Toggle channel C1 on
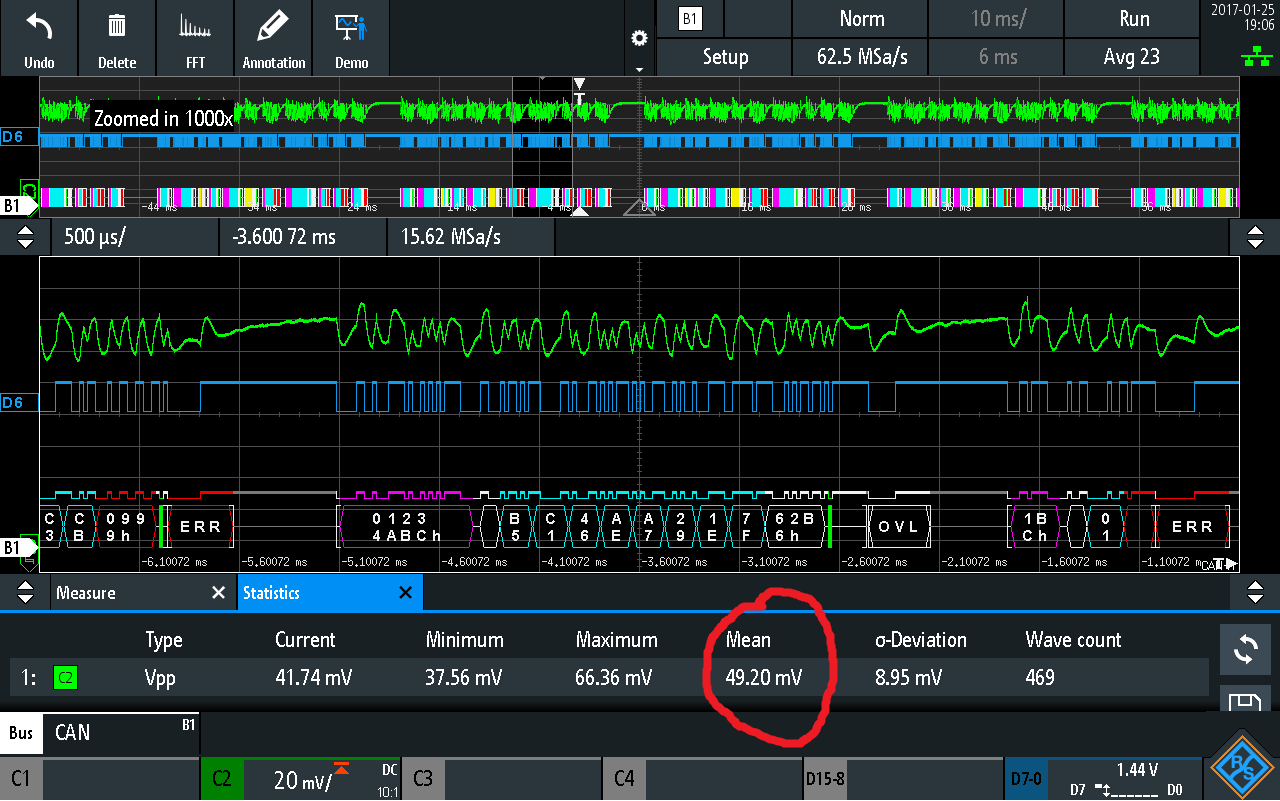Image resolution: width=1280 pixels, height=801 pixels. coord(100,778)
